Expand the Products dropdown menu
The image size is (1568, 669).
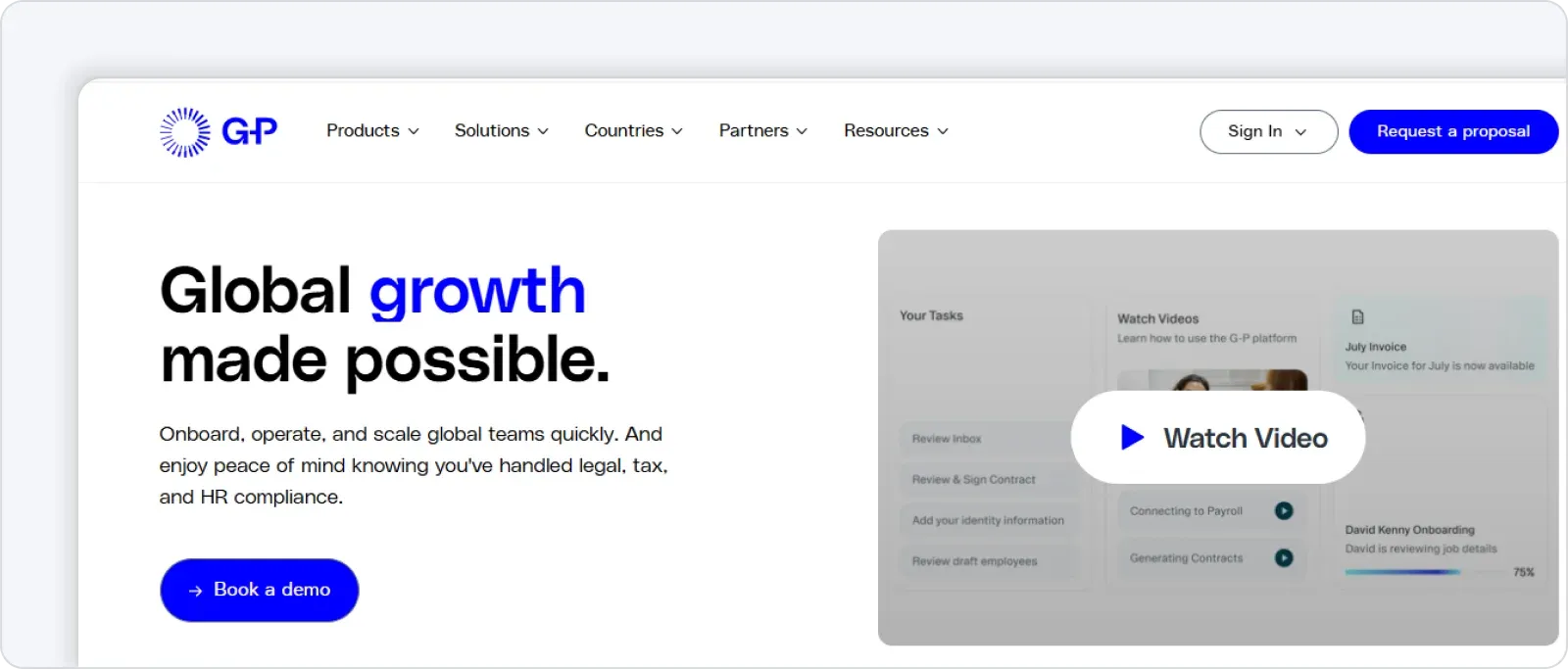pos(372,131)
